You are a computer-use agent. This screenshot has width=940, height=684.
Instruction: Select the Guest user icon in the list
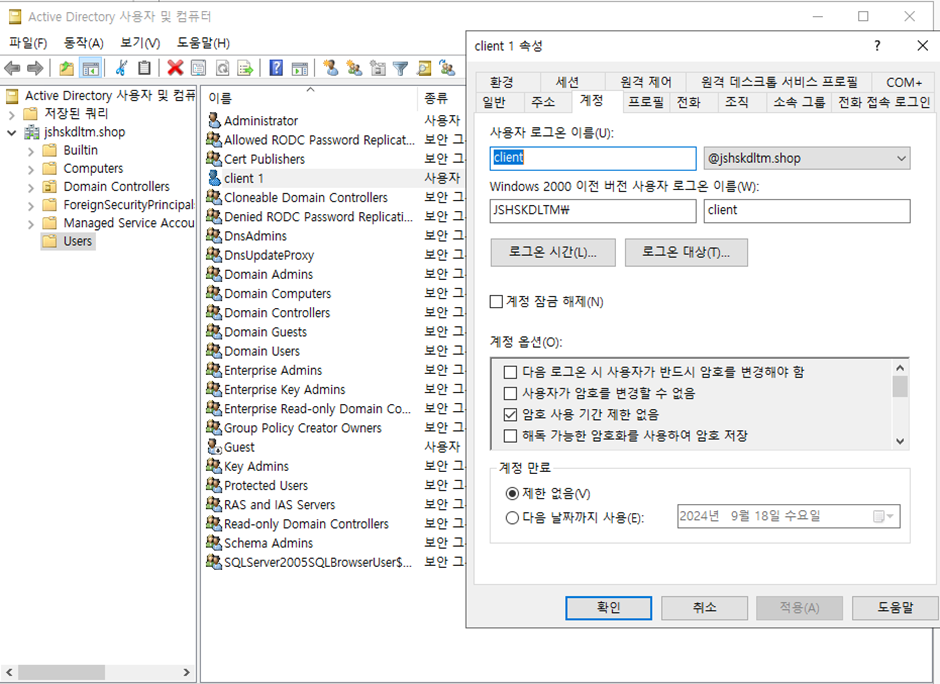[x=214, y=447]
